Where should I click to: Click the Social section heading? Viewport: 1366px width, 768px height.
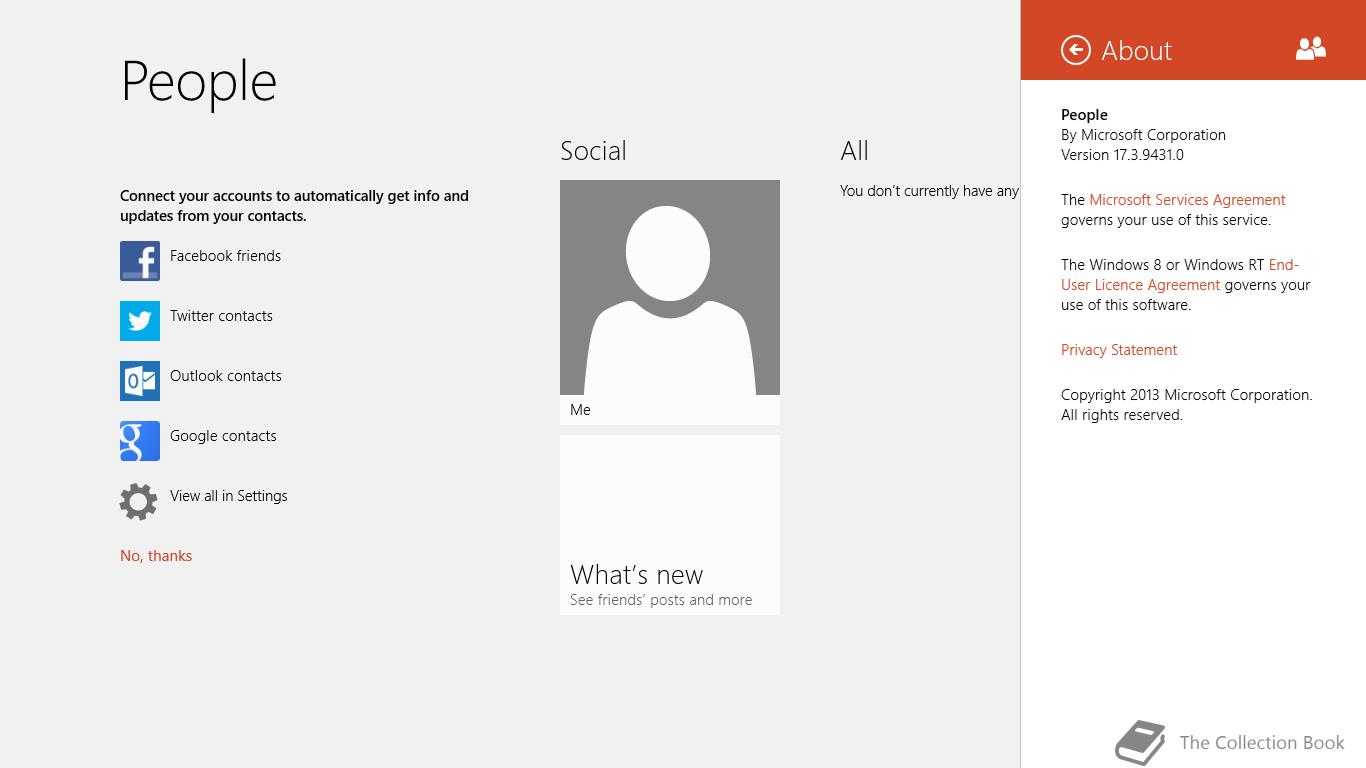(x=593, y=151)
